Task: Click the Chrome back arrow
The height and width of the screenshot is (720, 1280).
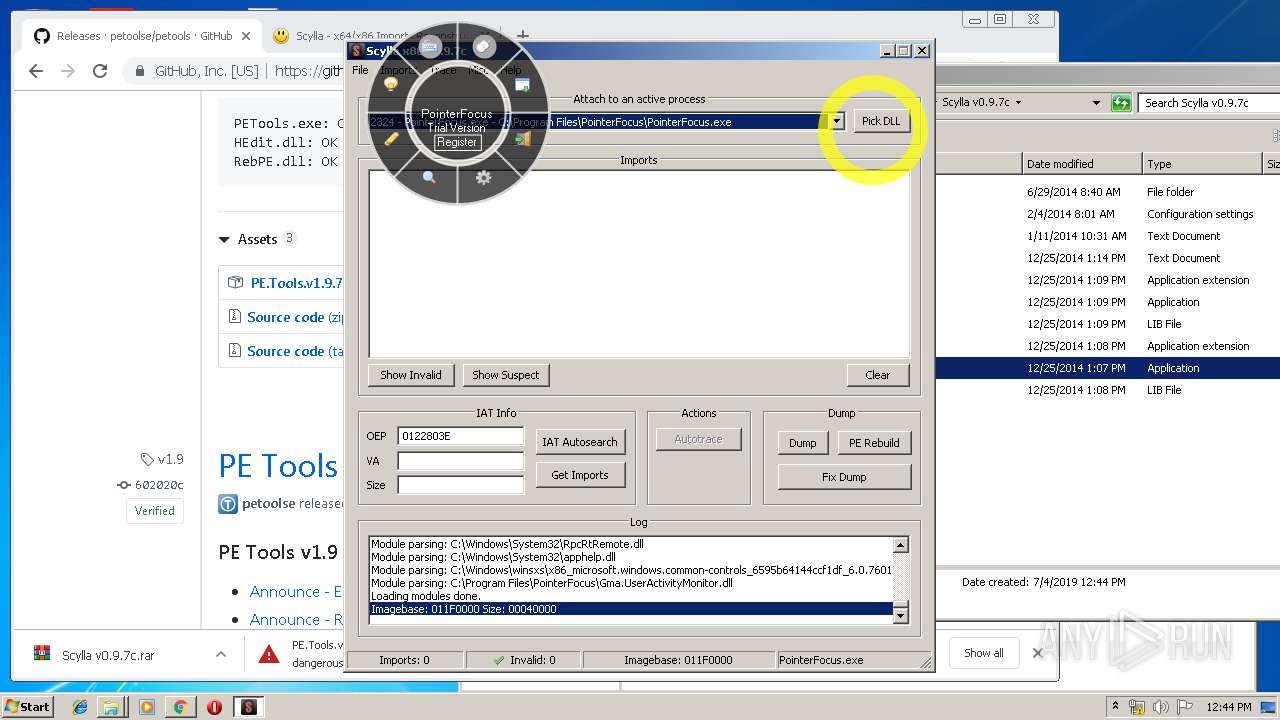Action: [x=36, y=71]
